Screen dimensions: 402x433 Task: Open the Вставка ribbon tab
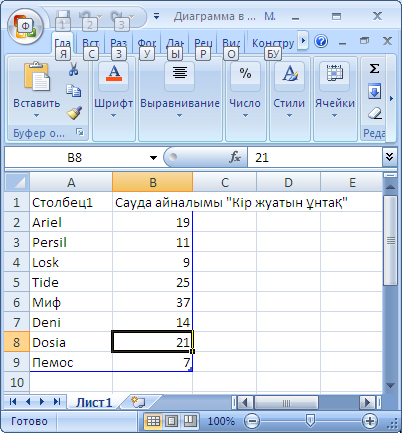[x=91, y=43]
